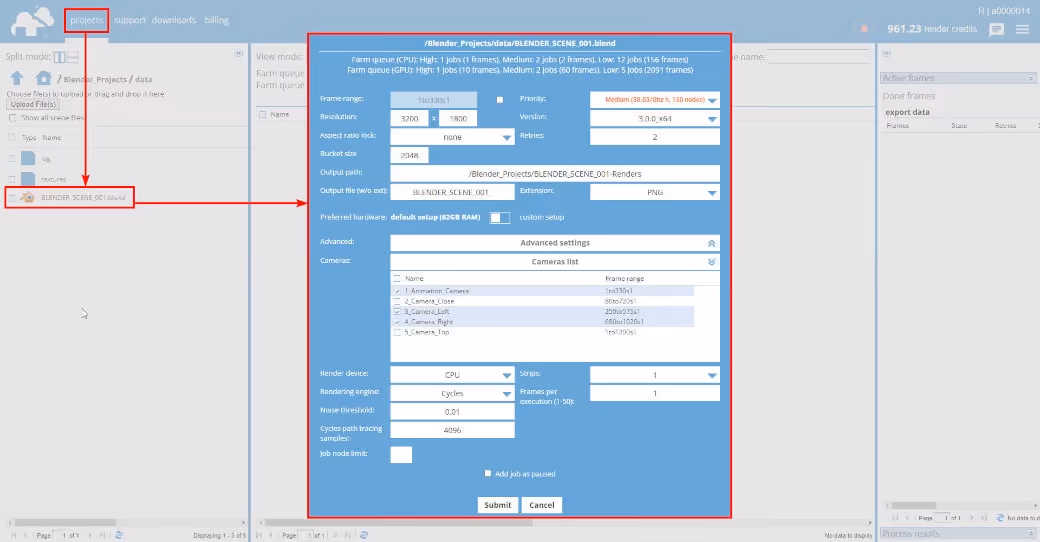Open the support tab
This screenshot has width=1040, height=542.
(x=130, y=20)
